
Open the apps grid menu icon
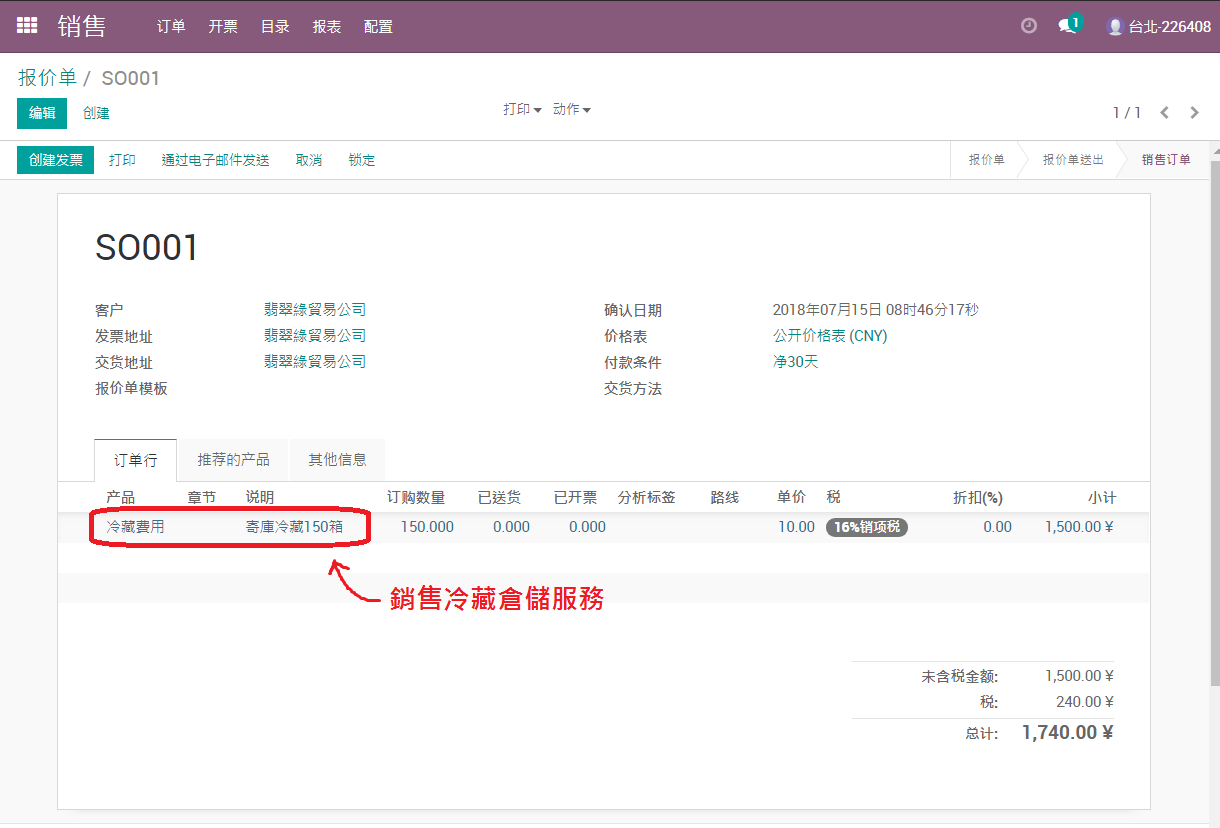pos(27,26)
